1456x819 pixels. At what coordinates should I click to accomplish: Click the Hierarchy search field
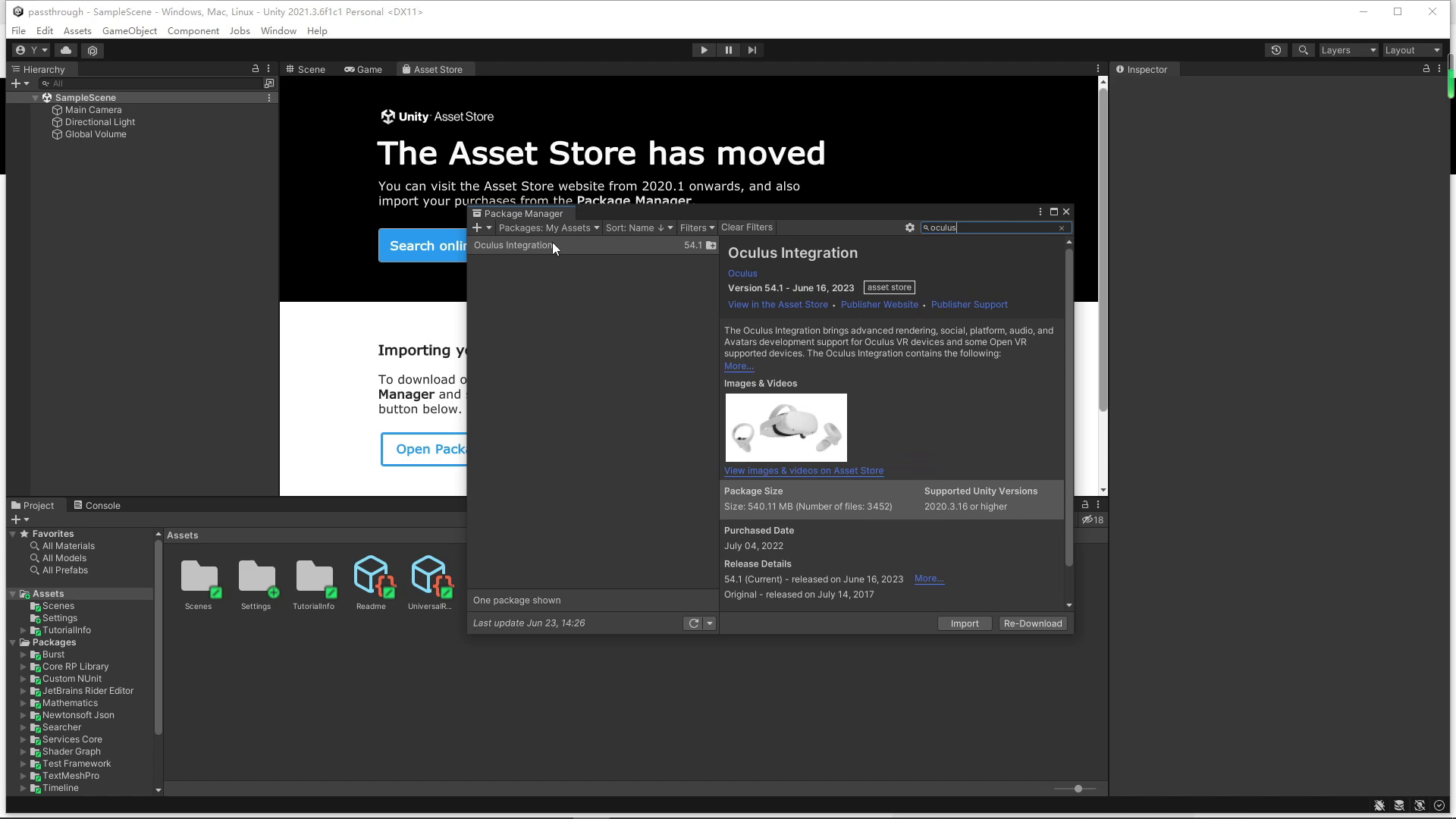(x=150, y=83)
